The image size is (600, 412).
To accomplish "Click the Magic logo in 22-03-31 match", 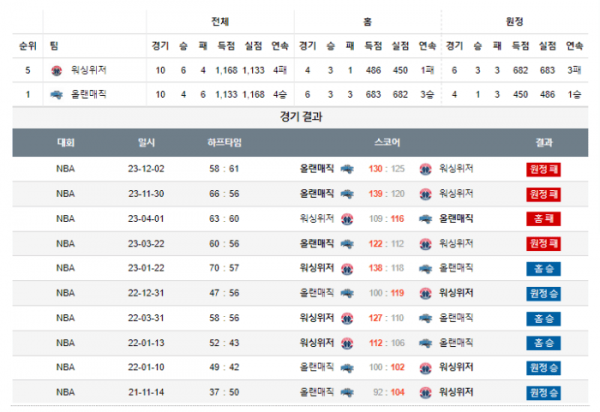I will point(425,318).
